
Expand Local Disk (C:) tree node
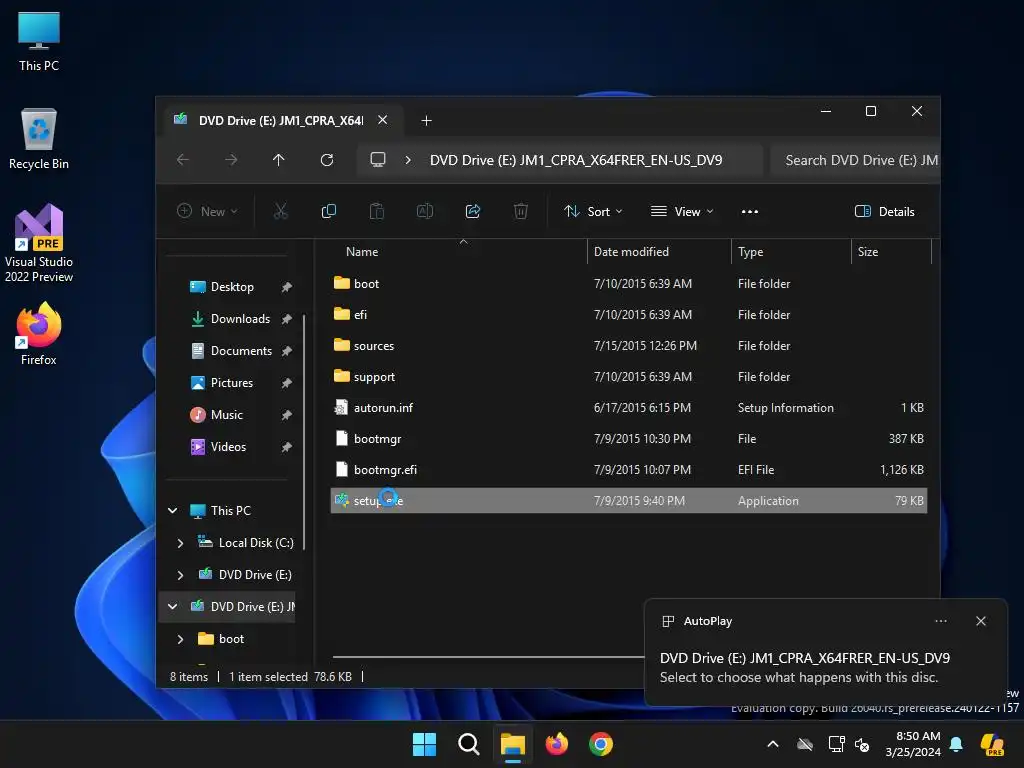(180, 543)
